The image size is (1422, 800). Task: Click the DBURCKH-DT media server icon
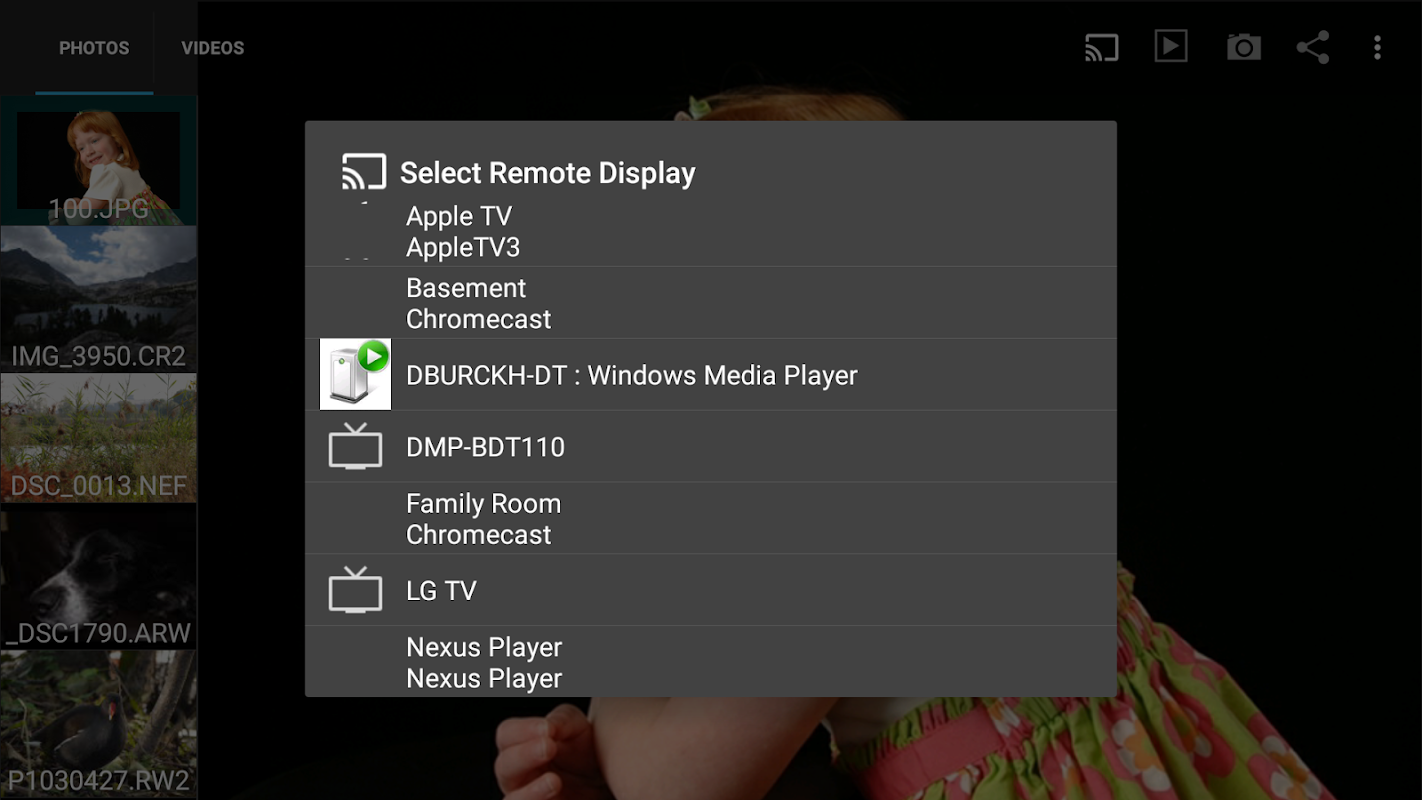click(x=355, y=374)
